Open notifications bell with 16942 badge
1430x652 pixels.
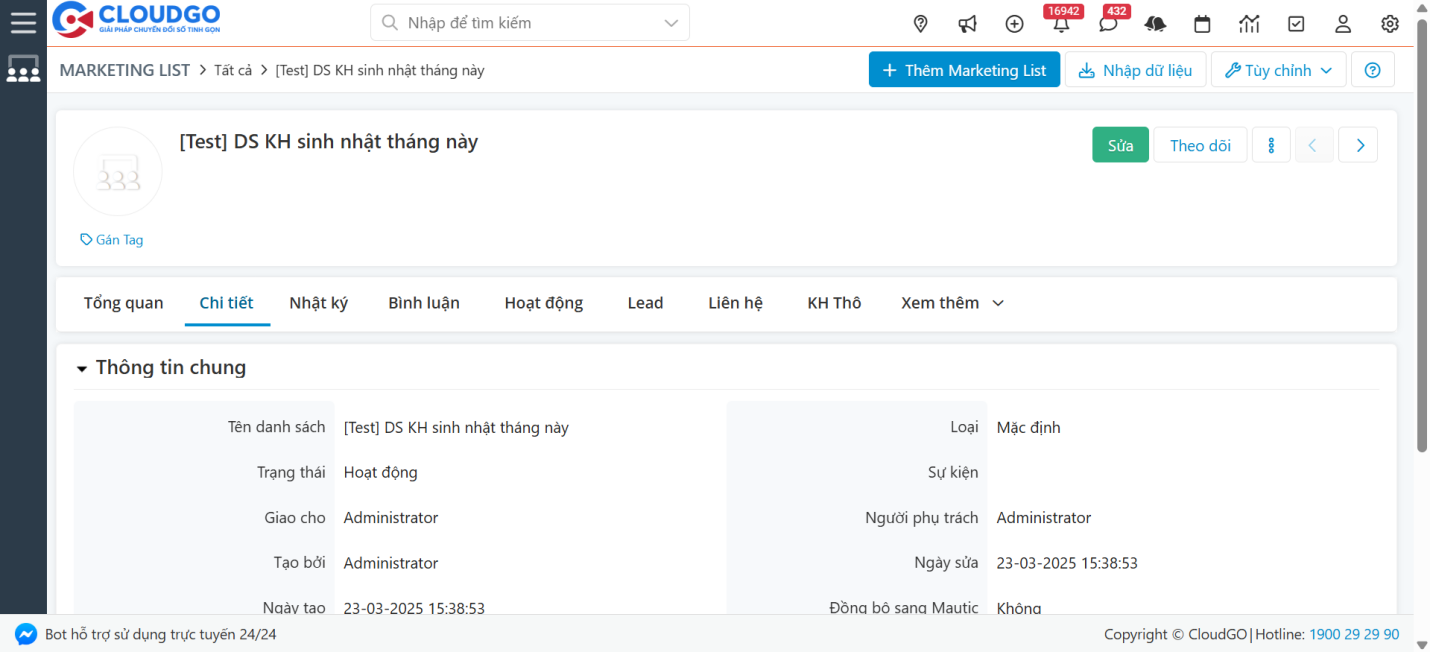[x=1061, y=24]
